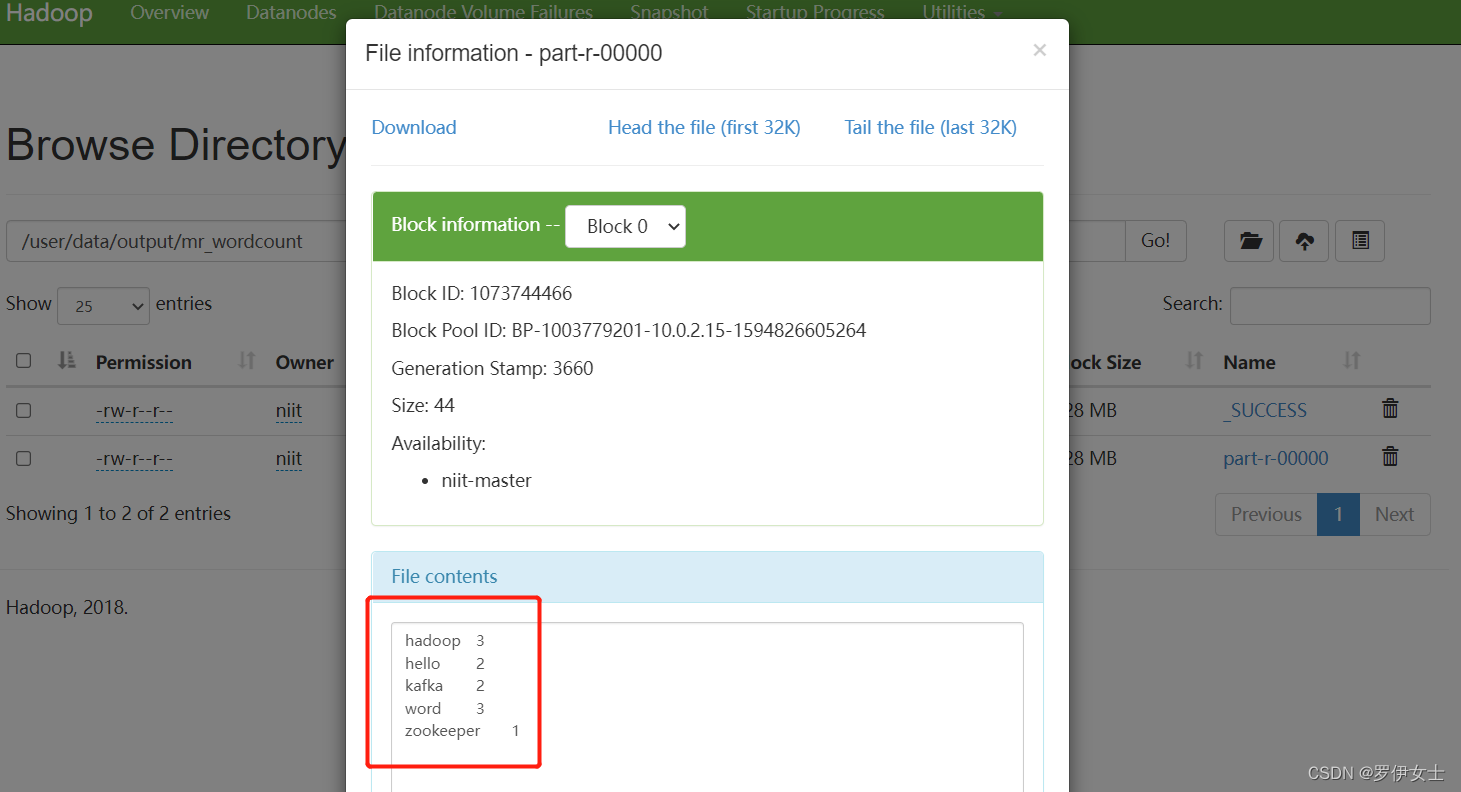This screenshot has height=792, width=1461.
Task: Select page 1 in pagination
Action: [x=1338, y=514]
